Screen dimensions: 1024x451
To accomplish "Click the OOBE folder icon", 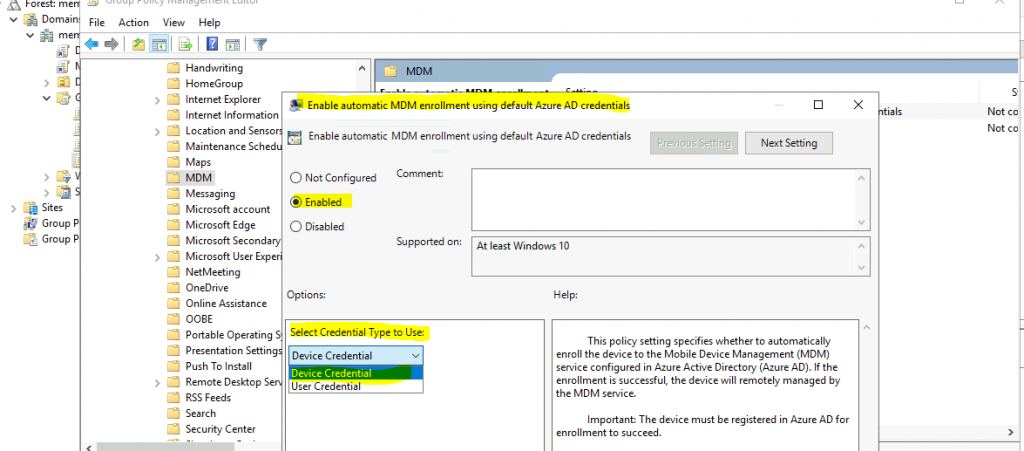I will (x=173, y=319).
